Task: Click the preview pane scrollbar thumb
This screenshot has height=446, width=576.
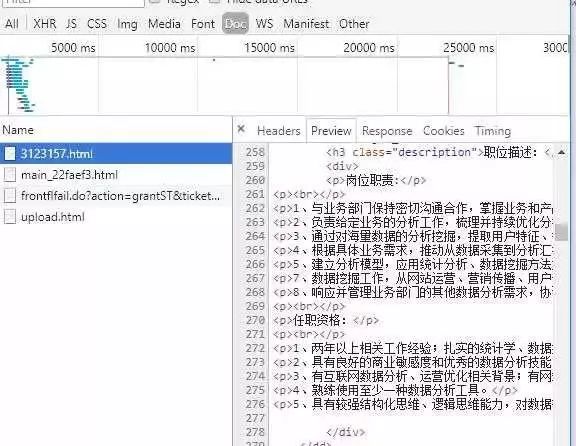Action: (561, 232)
